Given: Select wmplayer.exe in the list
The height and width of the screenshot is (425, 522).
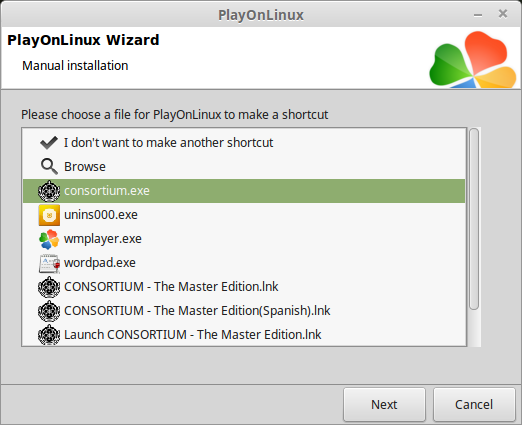Looking at the screenshot, I should click(x=244, y=239).
